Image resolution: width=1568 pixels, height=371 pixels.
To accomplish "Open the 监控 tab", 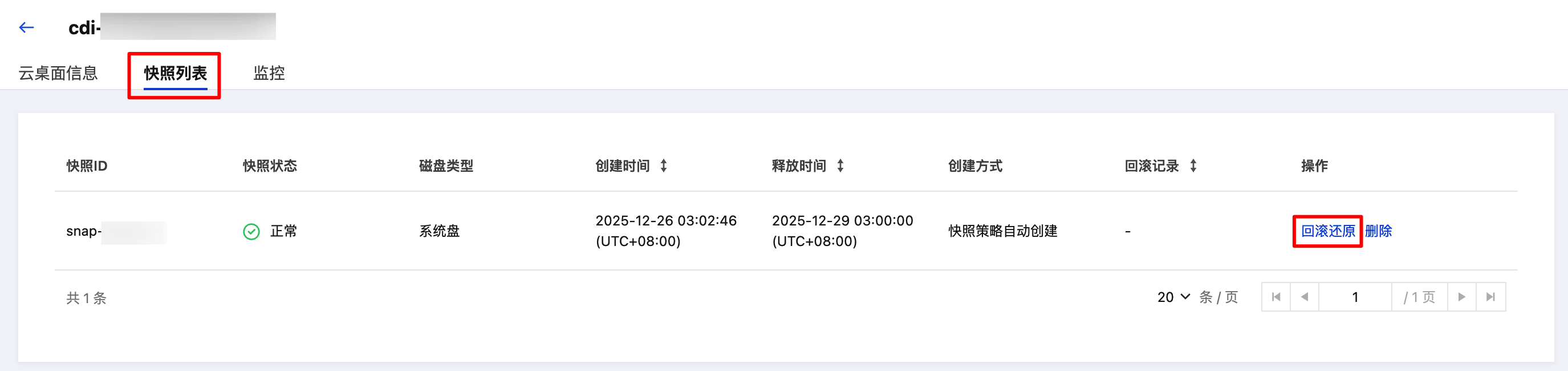I will (x=269, y=73).
